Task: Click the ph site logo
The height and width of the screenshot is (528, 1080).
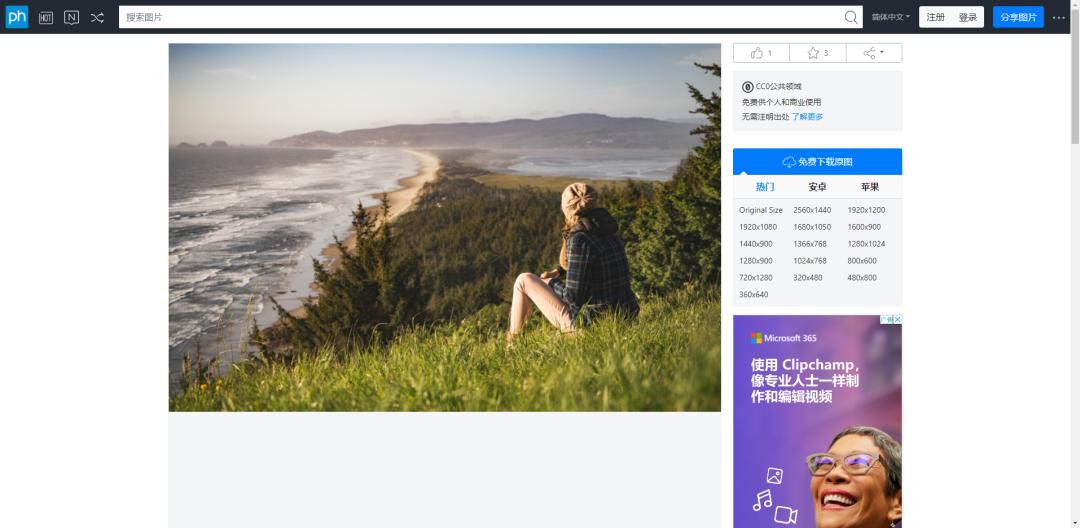Action: coord(17,17)
